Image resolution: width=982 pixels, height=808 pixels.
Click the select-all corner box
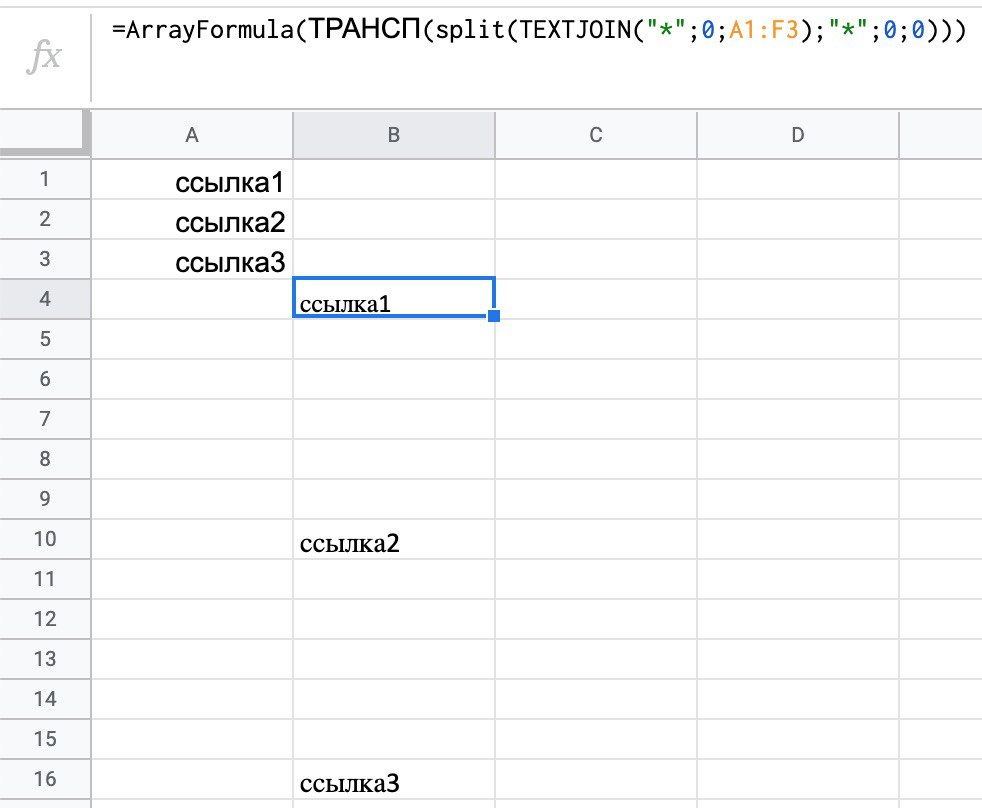pyautogui.click(x=44, y=133)
